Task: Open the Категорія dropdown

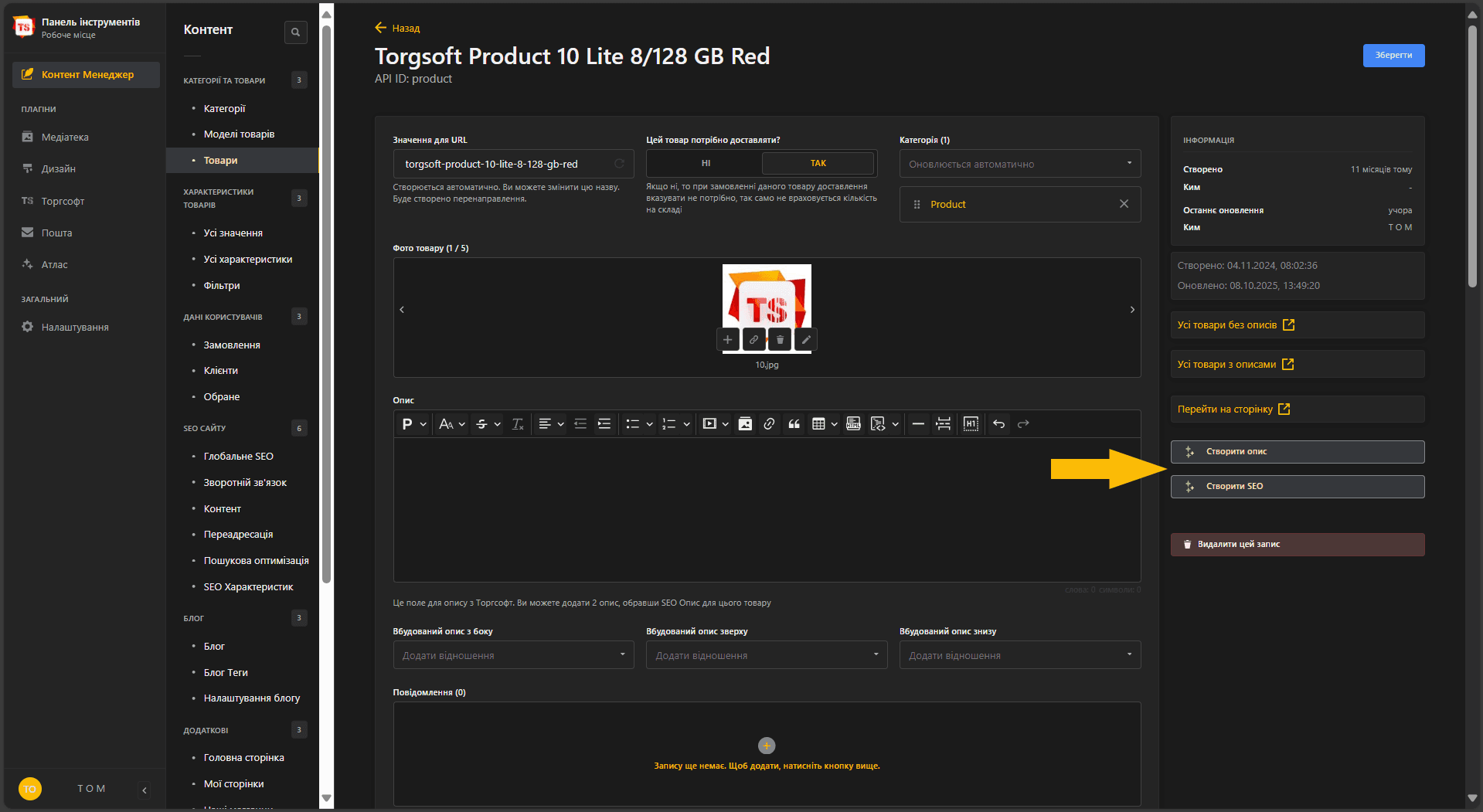Action: pos(1019,164)
